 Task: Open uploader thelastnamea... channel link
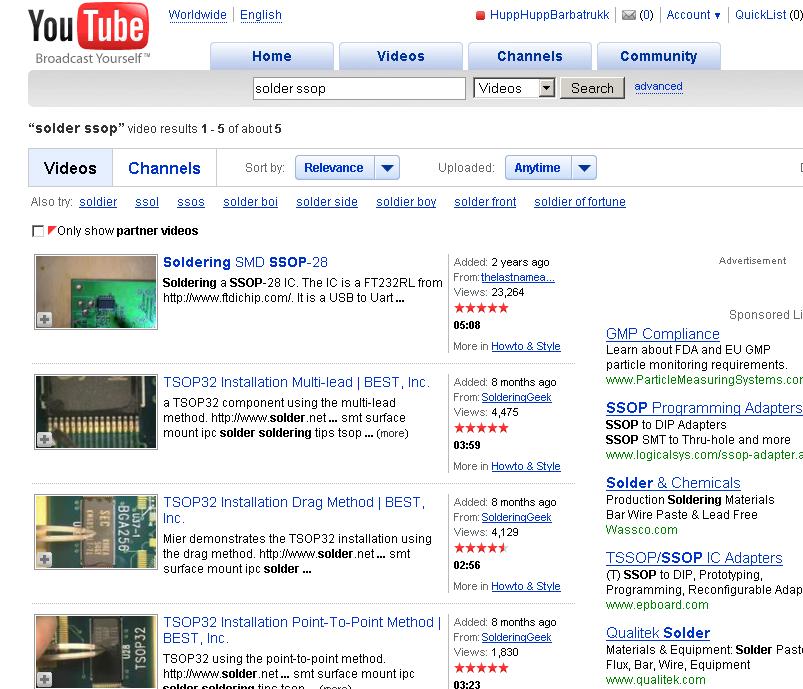tap(518, 277)
